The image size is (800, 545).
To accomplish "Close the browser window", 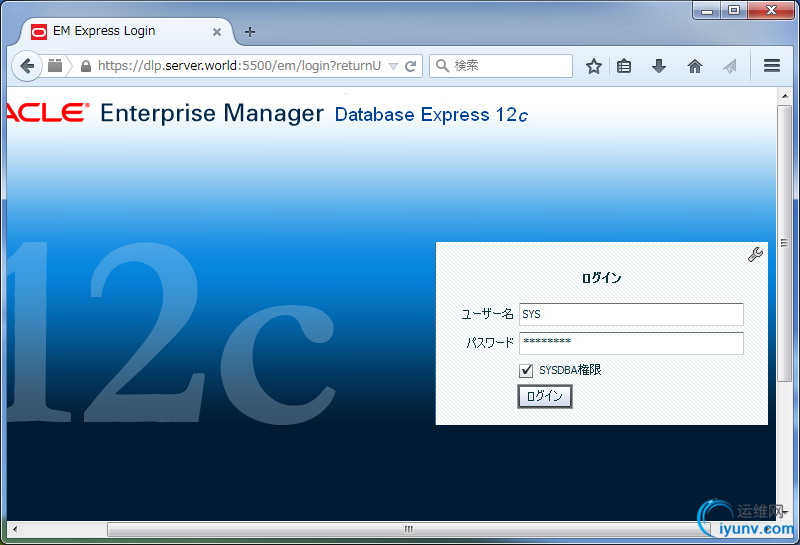I will (x=771, y=10).
